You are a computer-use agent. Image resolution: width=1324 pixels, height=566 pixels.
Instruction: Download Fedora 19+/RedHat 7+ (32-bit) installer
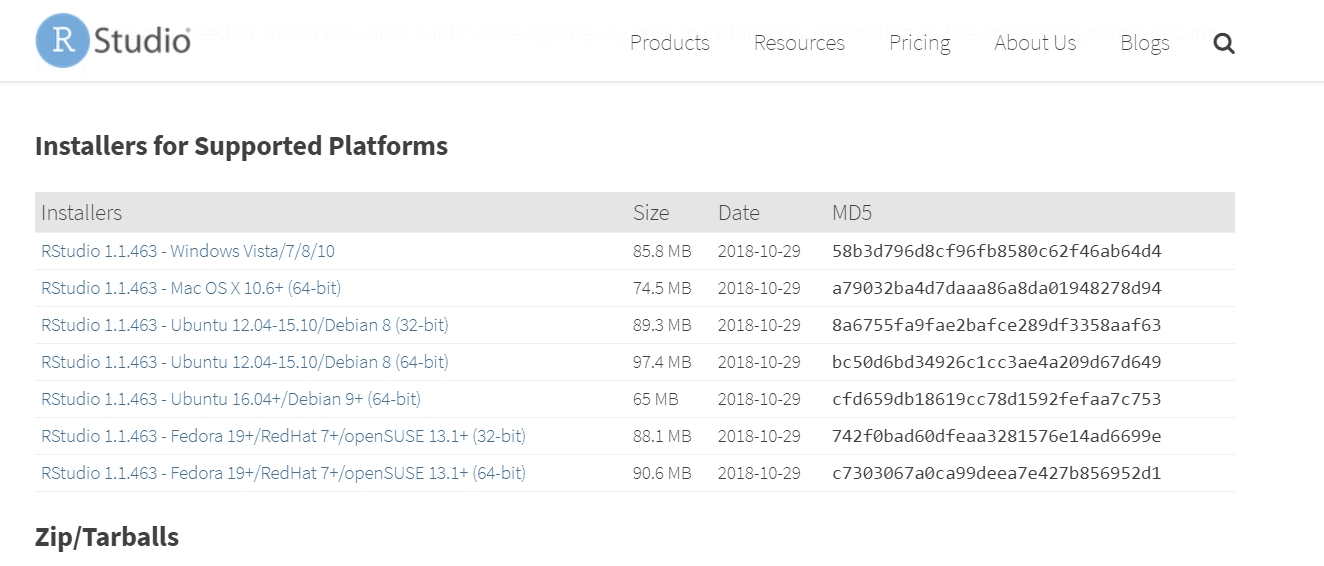[283, 436]
